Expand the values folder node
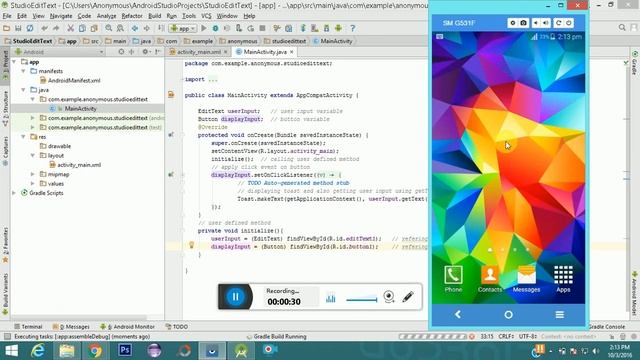 [x=33, y=184]
